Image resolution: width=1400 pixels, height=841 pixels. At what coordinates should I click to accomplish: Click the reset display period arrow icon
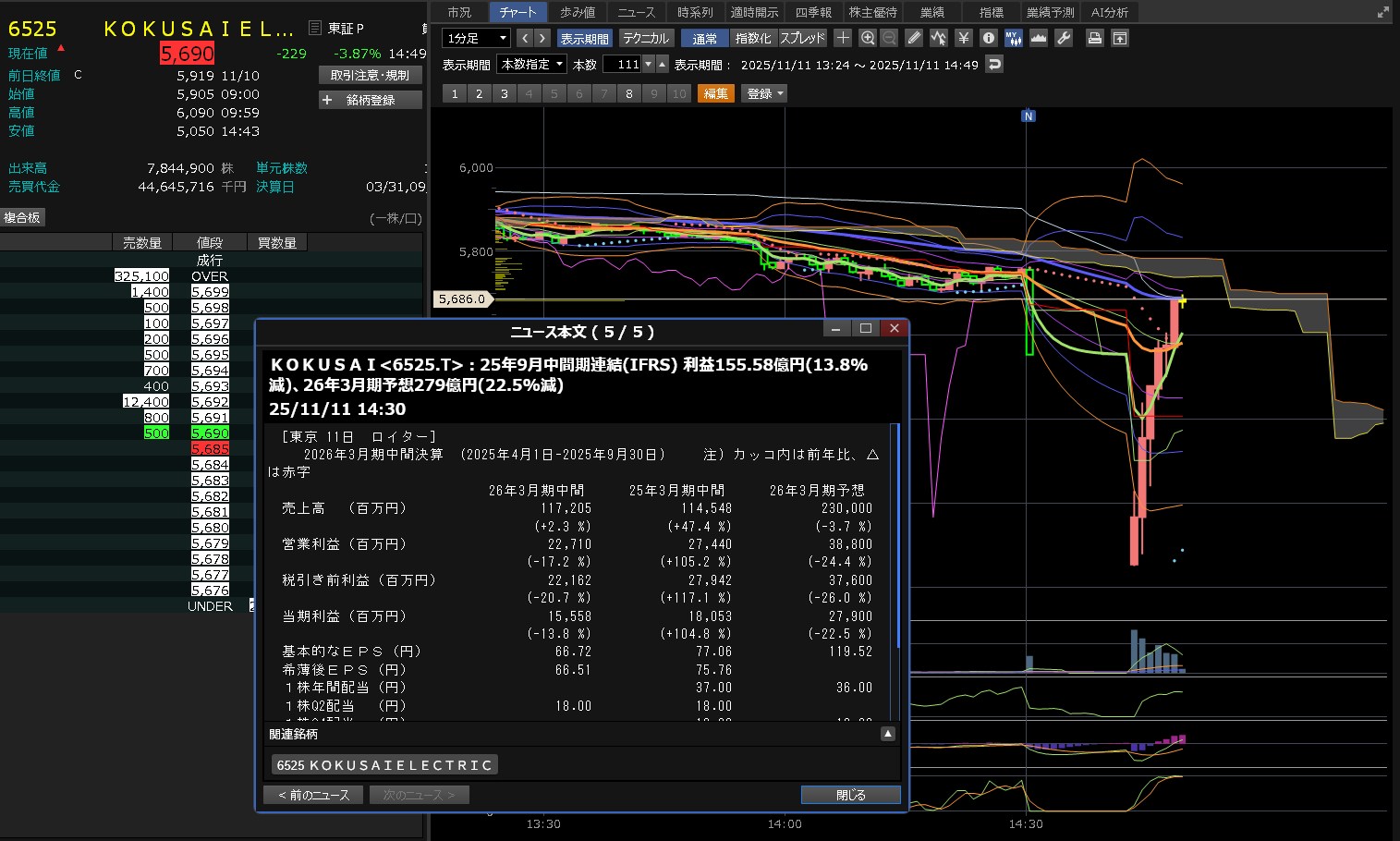click(994, 65)
